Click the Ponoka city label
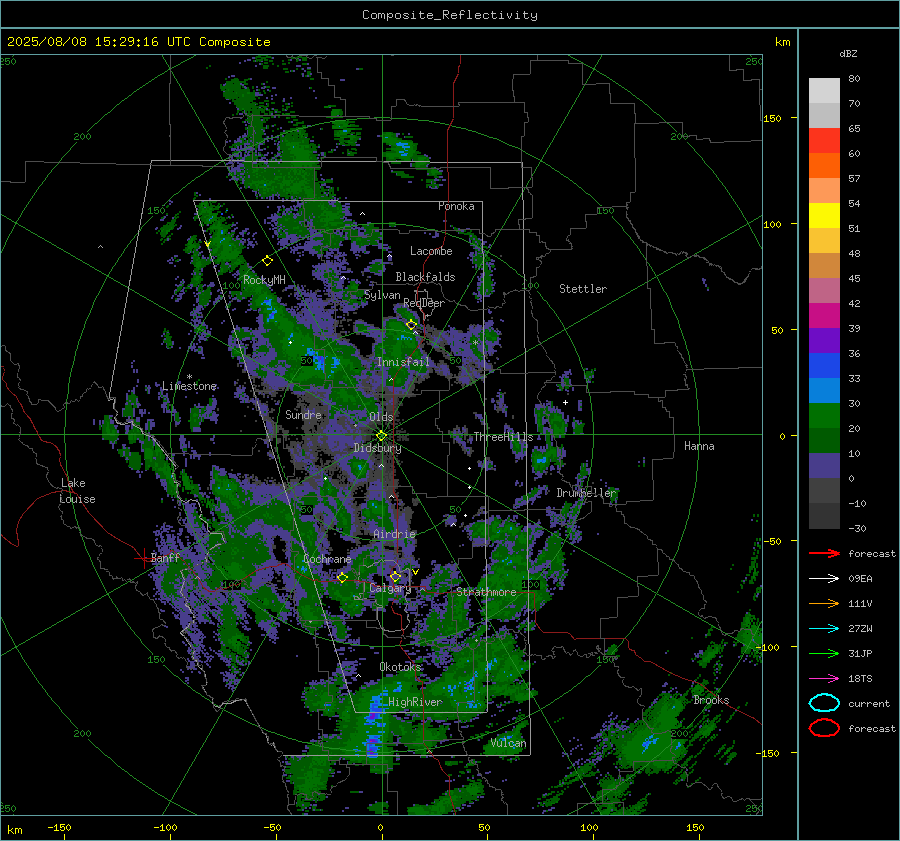This screenshot has width=900, height=841. click(x=456, y=206)
